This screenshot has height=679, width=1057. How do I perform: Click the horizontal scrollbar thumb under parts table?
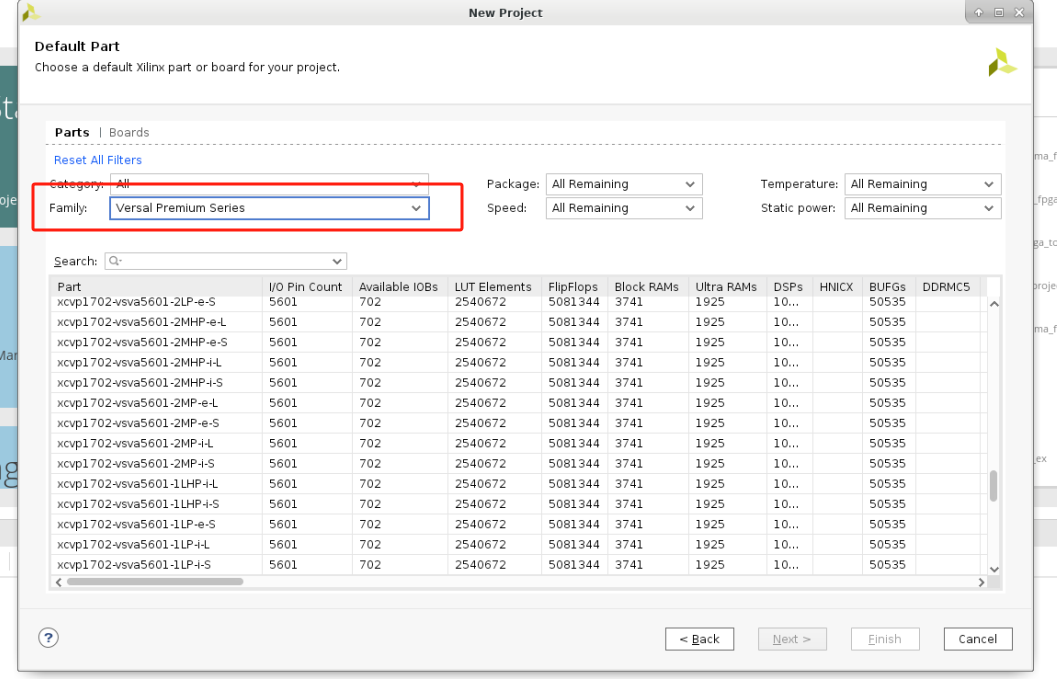[155, 581]
